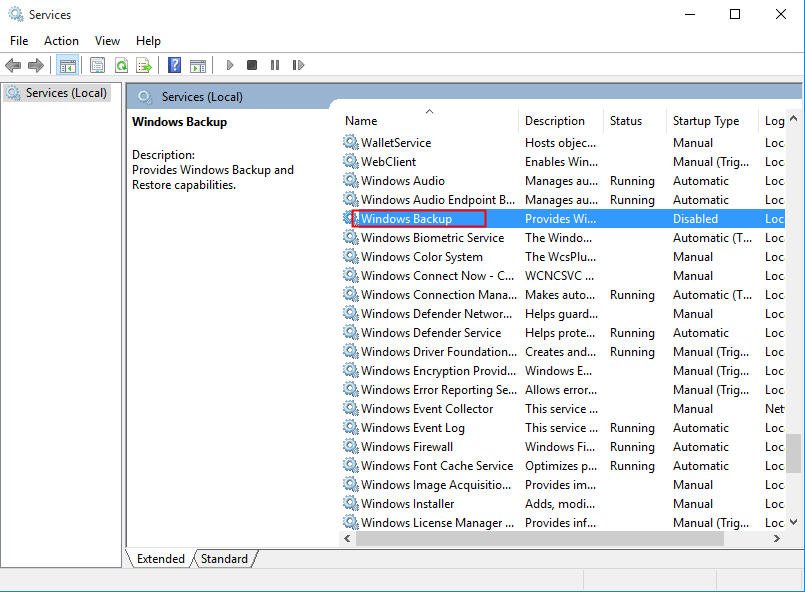Select the Windows Firewall service row
The width and height of the screenshot is (805, 592).
tap(407, 447)
